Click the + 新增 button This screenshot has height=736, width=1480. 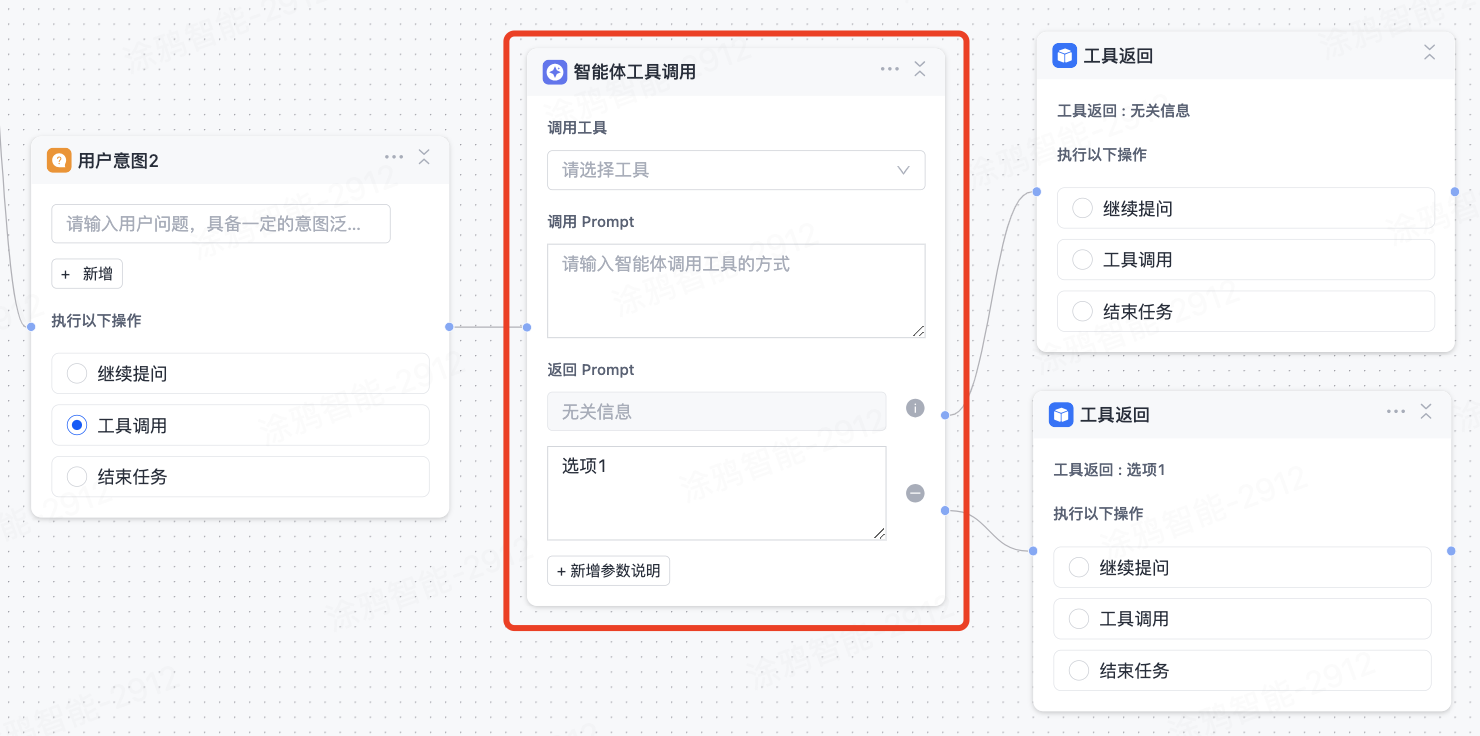[87, 274]
